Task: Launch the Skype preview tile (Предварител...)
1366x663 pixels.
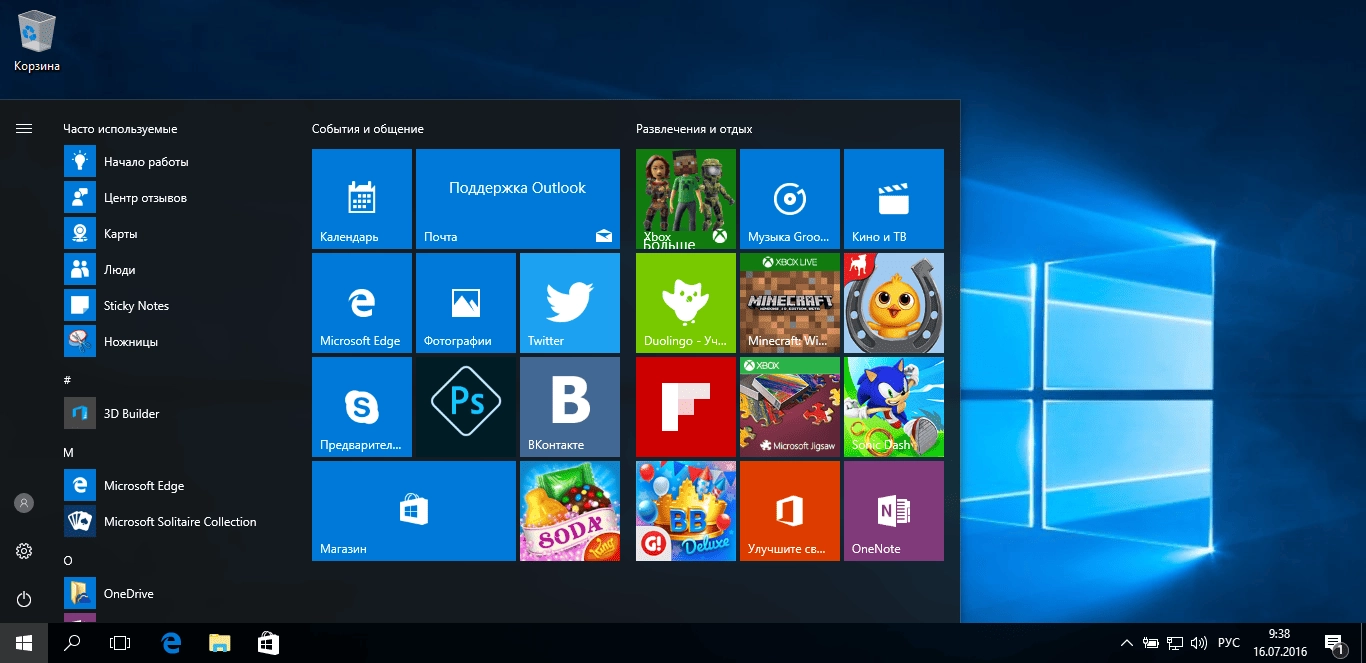Action: click(362, 407)
